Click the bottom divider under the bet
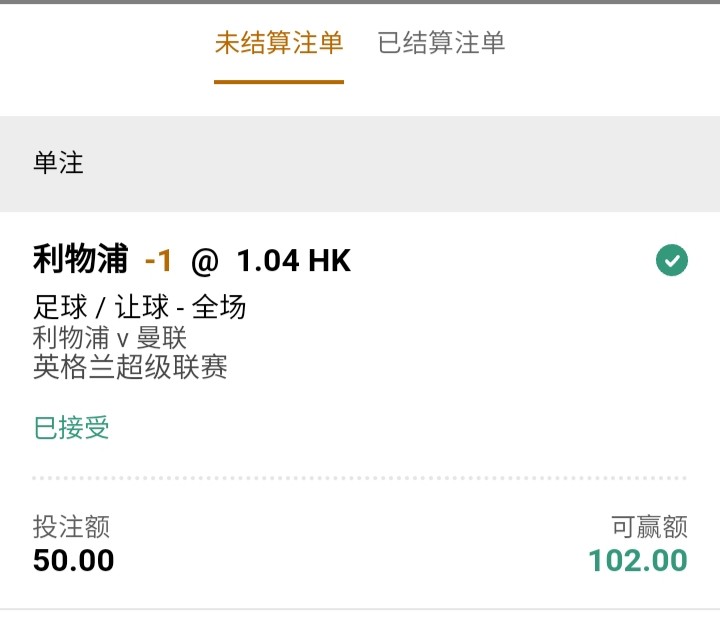Screen dimensions: 720x622 360,609
